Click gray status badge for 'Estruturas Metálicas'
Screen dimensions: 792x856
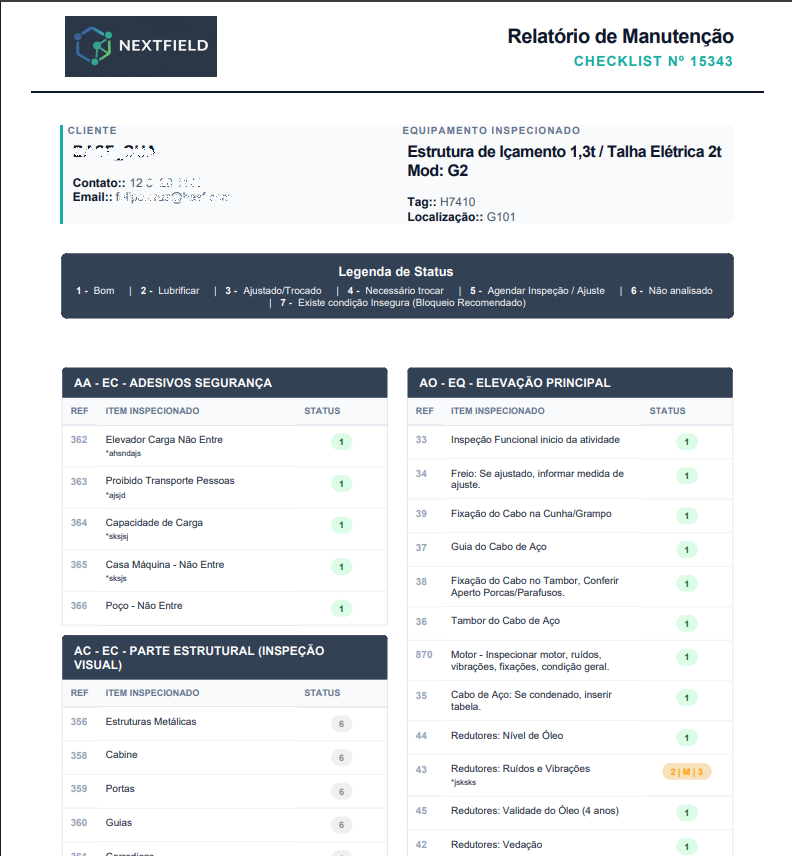(342, 724)
